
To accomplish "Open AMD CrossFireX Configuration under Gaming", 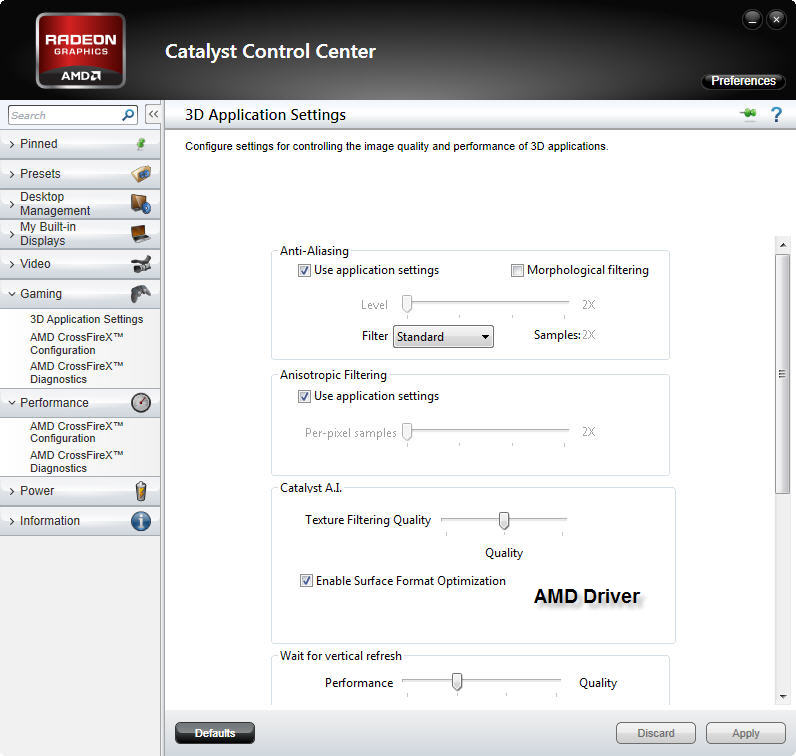I will click(x=77, y=344).
